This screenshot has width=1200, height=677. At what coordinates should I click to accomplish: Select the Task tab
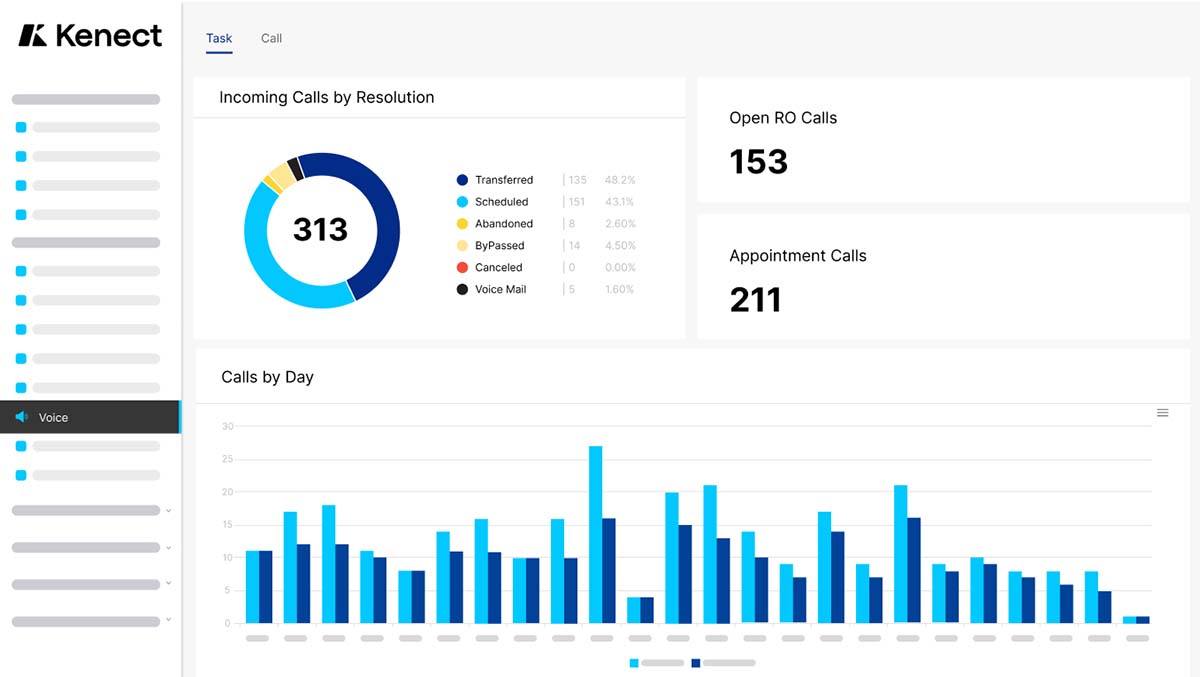click(x=219, y=39)
